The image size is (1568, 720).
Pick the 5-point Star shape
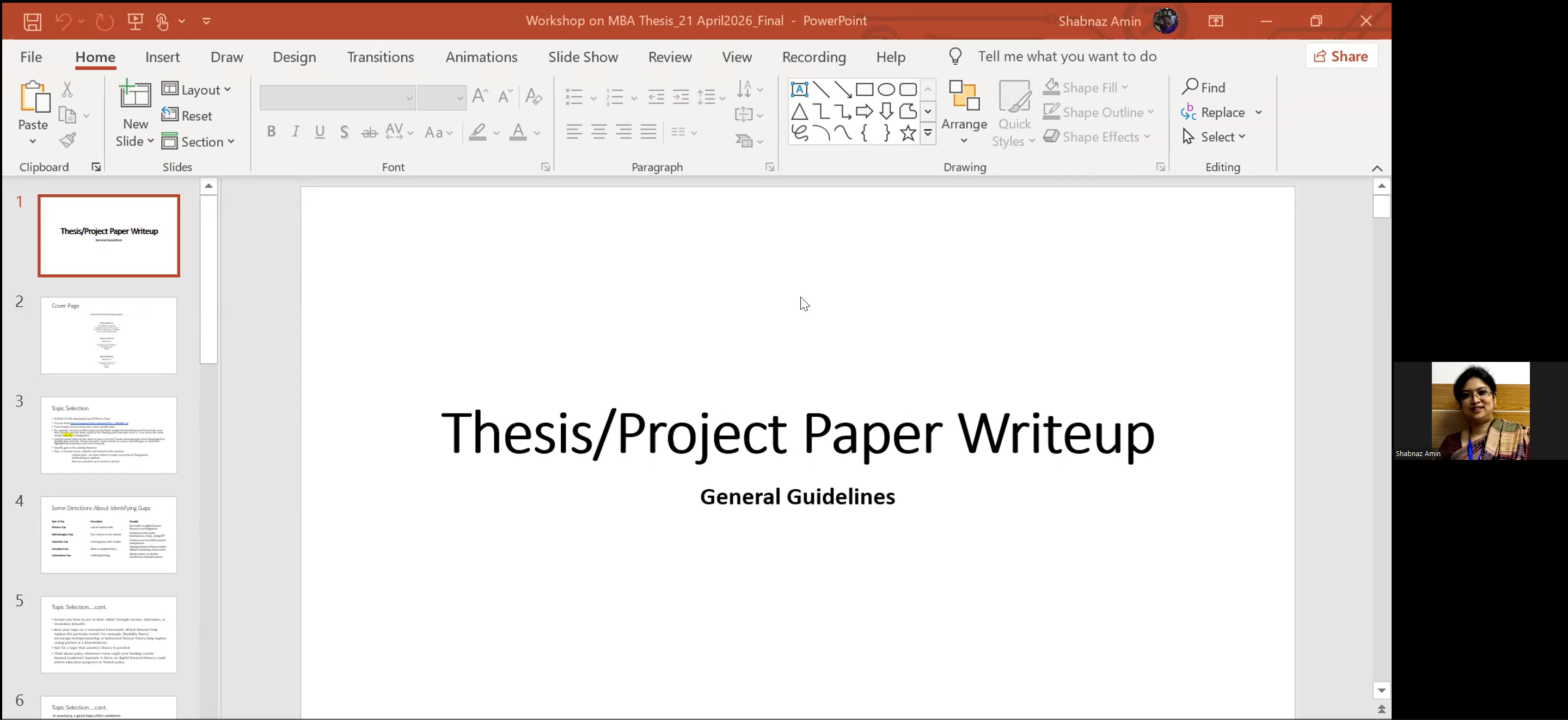pyautogui.click(x=908, y=133)
